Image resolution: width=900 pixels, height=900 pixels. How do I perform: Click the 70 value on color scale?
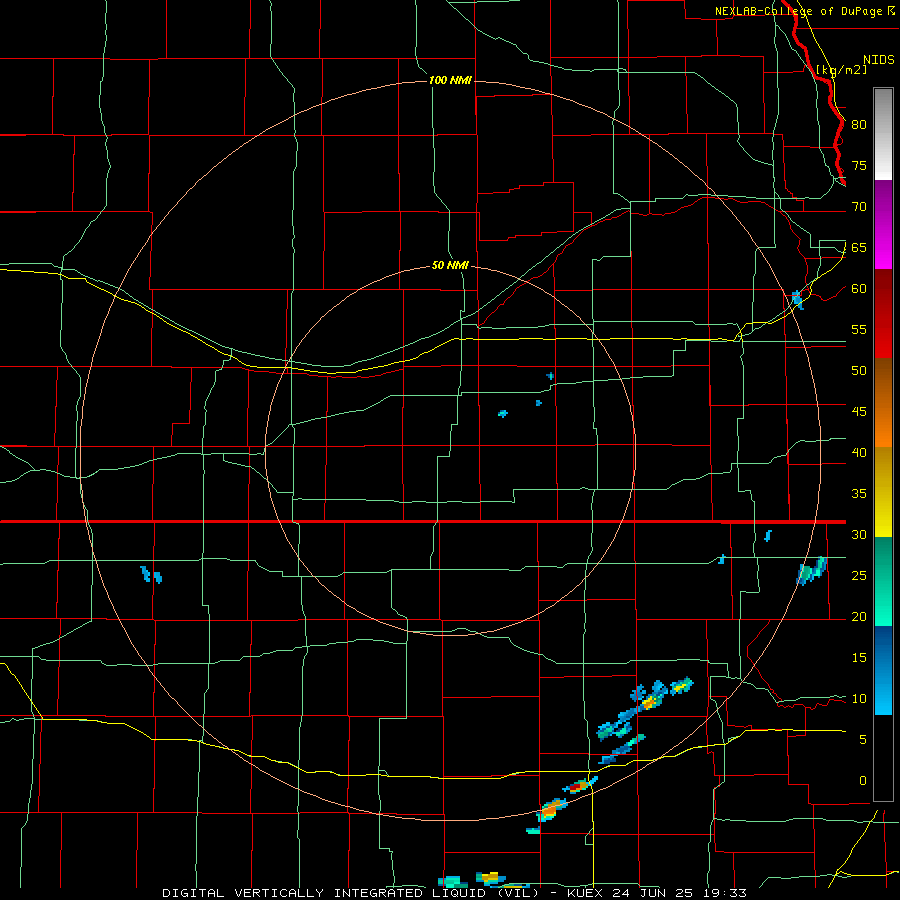click(859, 207)
